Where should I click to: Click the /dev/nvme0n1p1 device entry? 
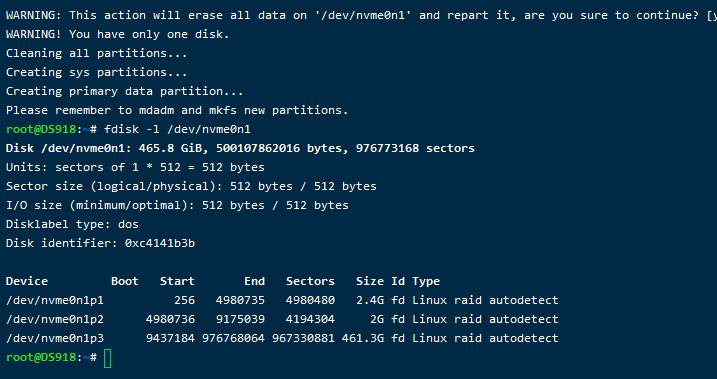pos(55,300)
